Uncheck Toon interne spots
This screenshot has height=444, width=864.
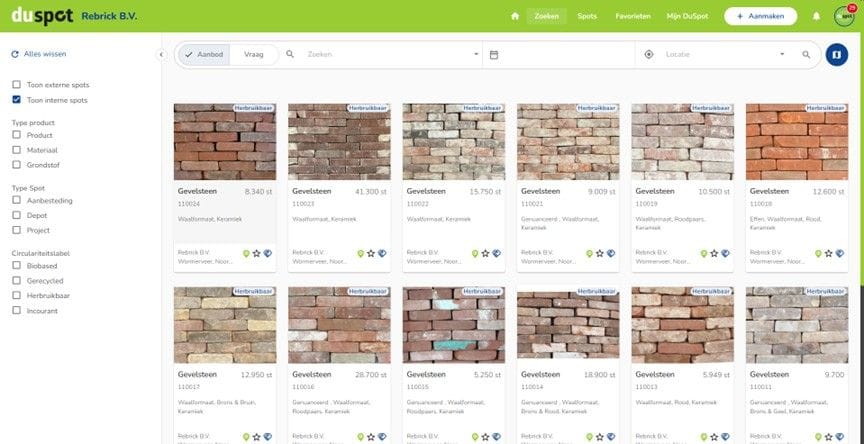tap(16, 100)
